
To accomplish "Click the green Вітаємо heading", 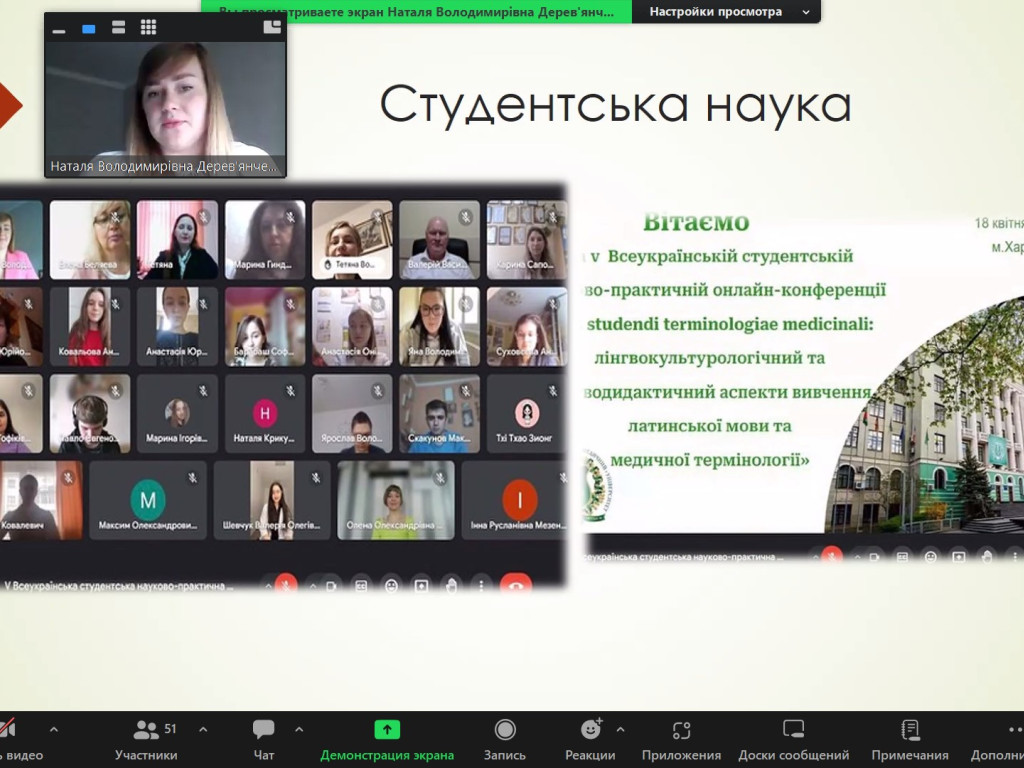I will click(696, 222).
